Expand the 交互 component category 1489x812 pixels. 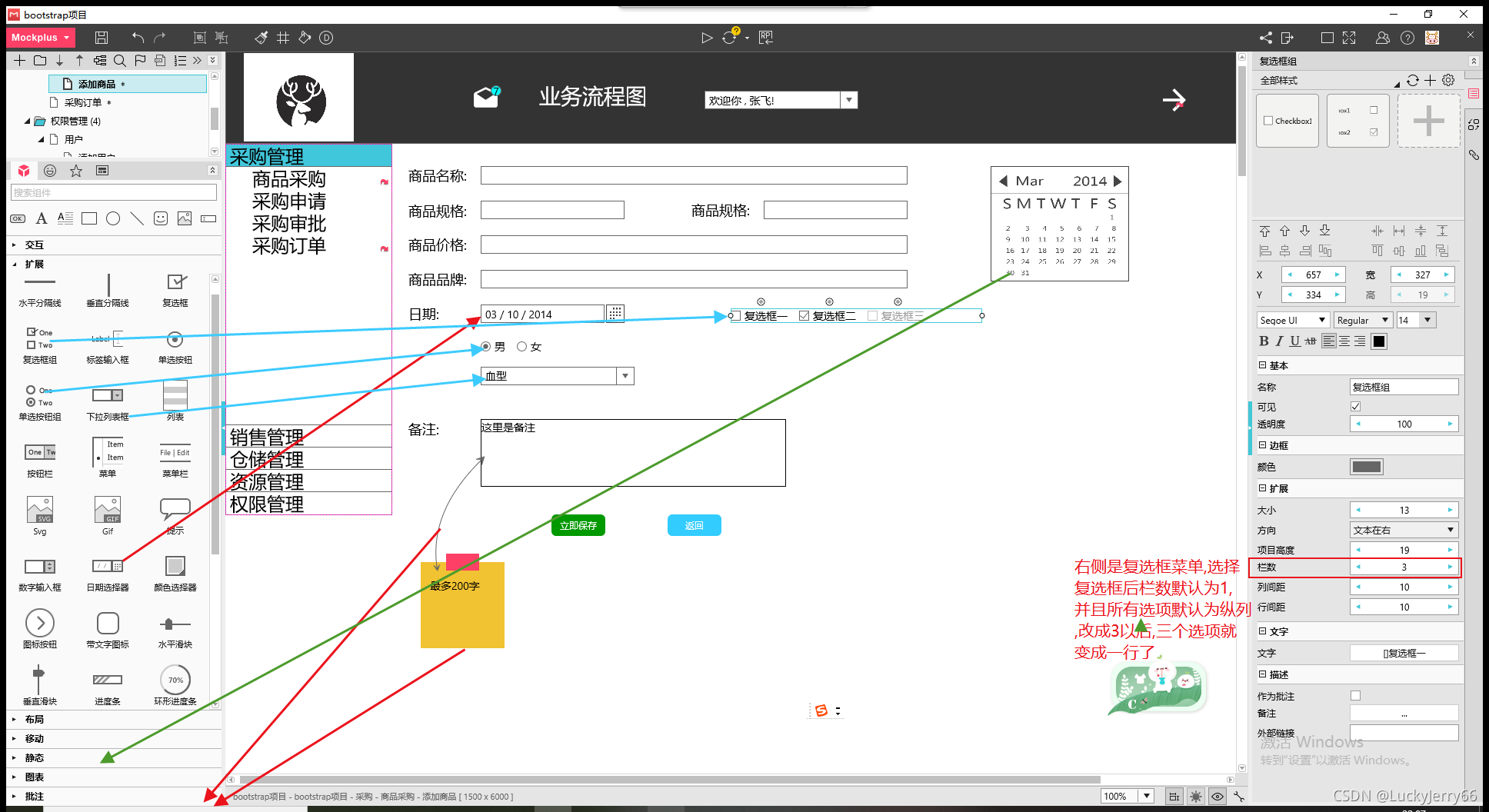coord(14,245)
